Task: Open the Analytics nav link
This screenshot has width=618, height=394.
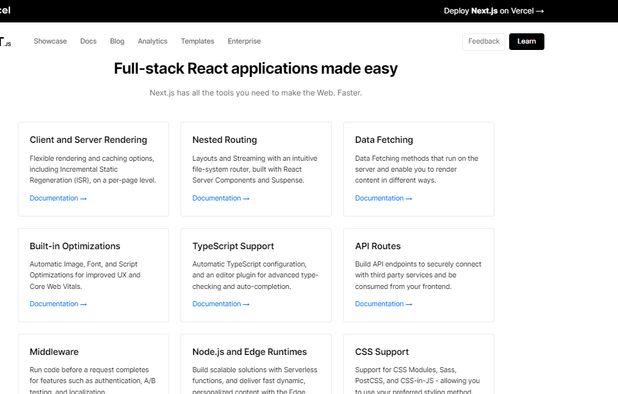Action: 153,41
